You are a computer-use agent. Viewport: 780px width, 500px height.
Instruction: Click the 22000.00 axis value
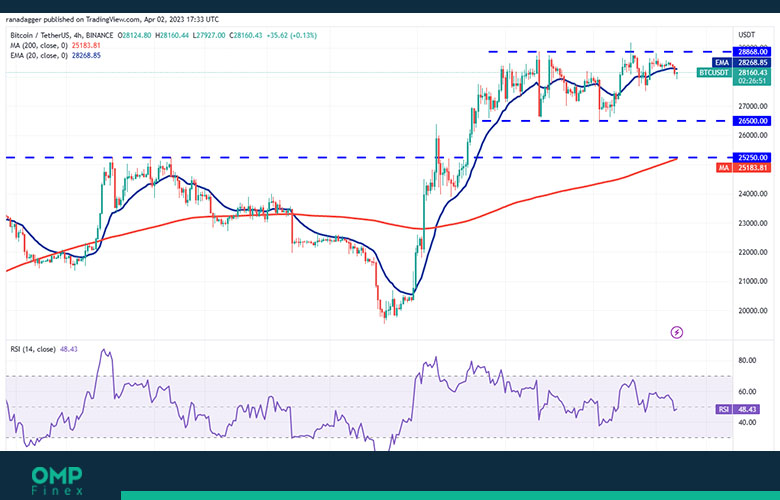coord(753,252)
